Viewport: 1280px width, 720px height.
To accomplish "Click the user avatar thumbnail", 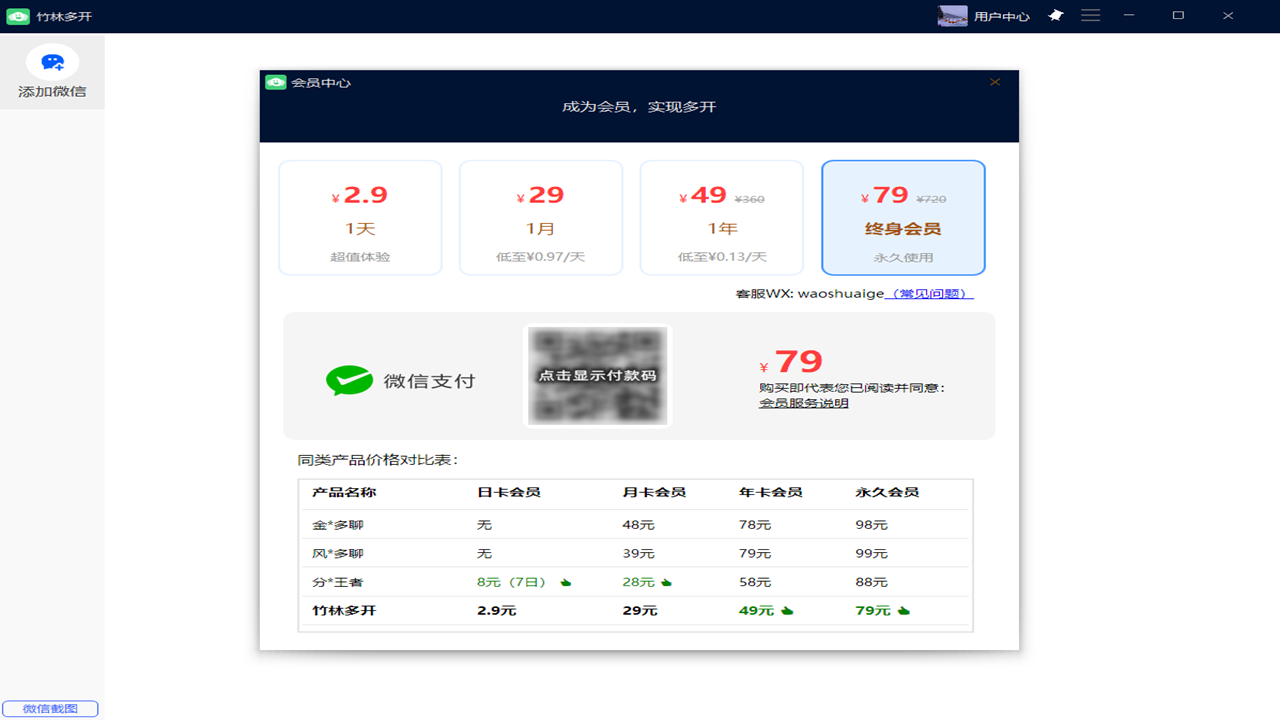I will (952, 16).
